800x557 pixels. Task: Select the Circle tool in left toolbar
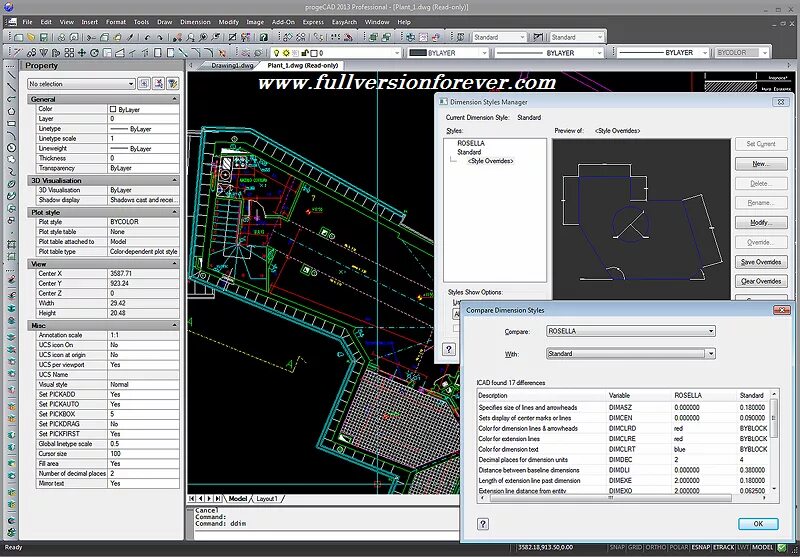coord(11,148)
